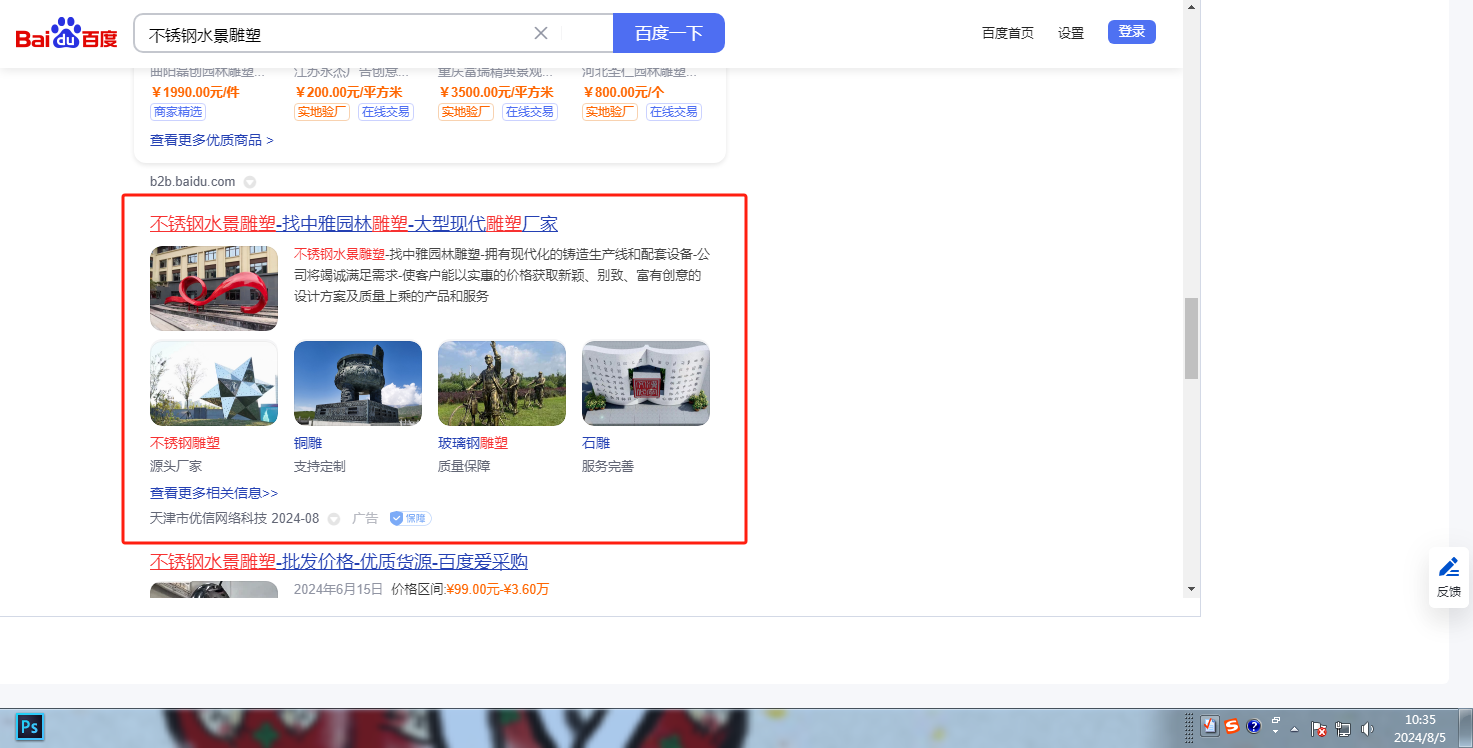
Task: Open the stainless steel star sculpture thumbnail
Action: (214, 383)
